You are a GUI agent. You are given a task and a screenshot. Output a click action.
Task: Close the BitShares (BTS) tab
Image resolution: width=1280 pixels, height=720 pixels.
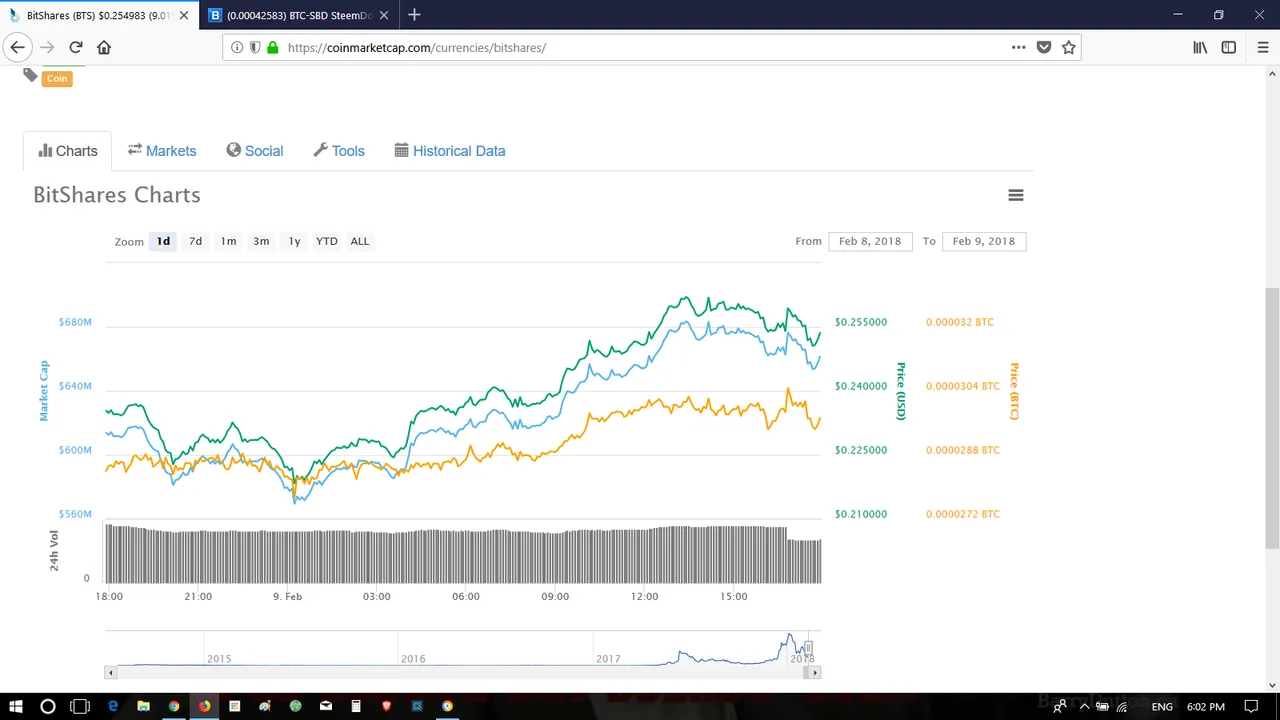pyautogui.click(x=184, y=15)
